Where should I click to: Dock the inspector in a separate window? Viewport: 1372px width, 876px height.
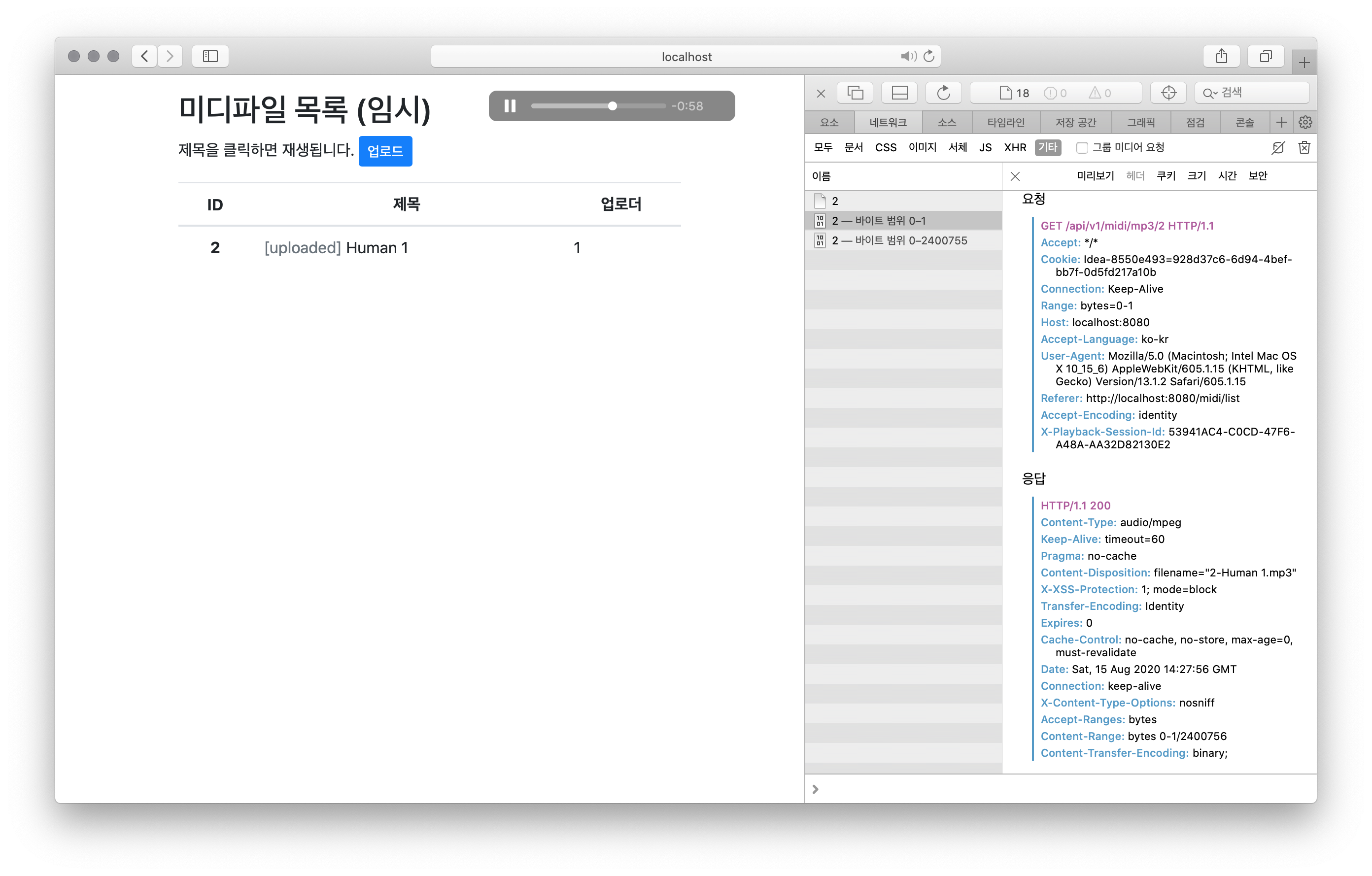click(x=855, y=92)
